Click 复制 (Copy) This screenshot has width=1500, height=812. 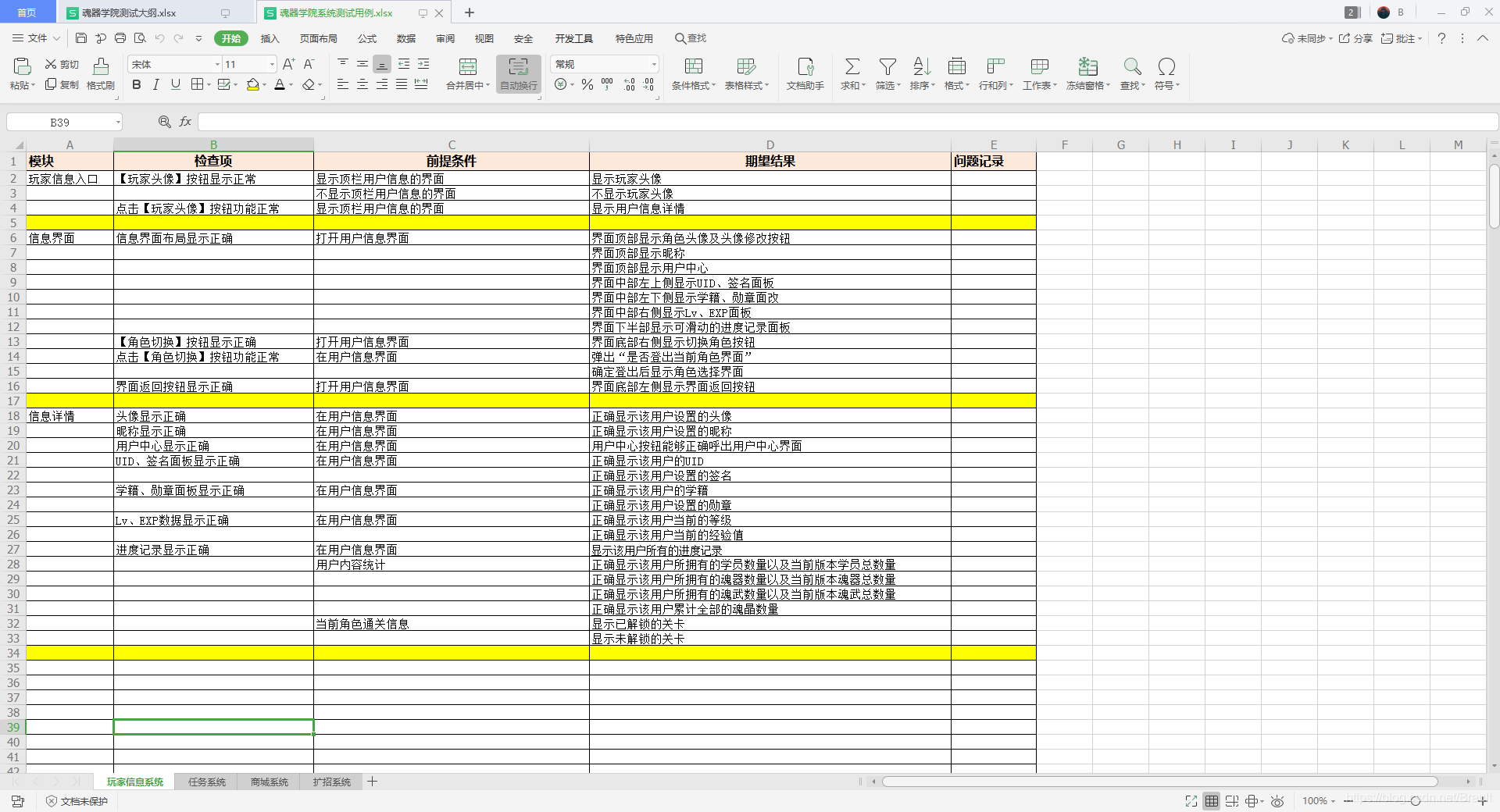[x=62, y=84]
